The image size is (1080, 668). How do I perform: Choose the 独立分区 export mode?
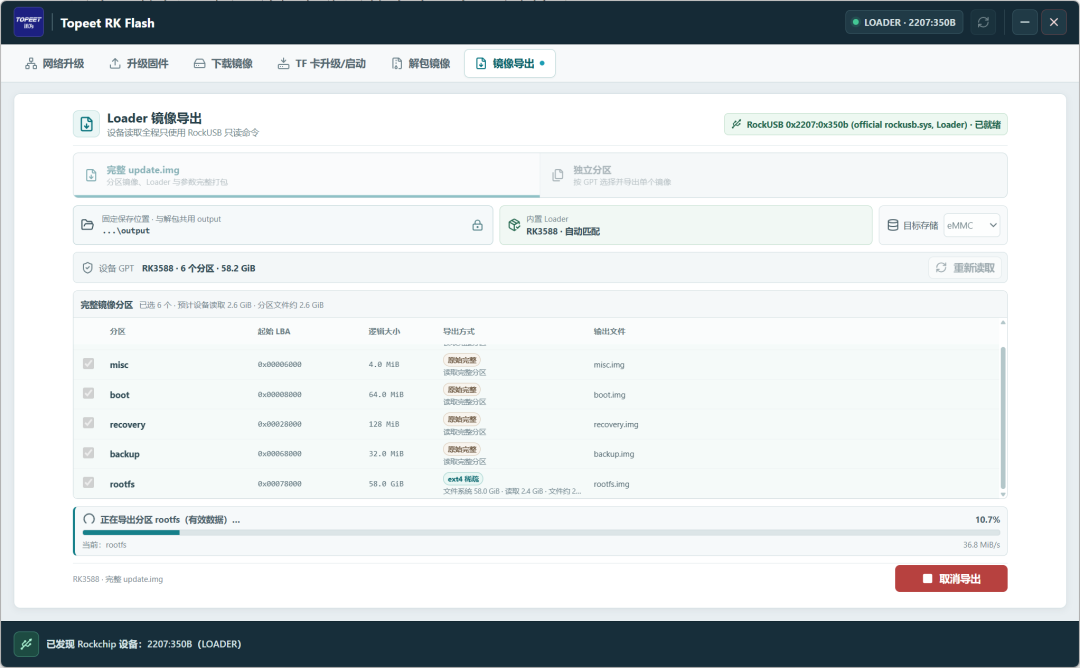click(773, 176)
